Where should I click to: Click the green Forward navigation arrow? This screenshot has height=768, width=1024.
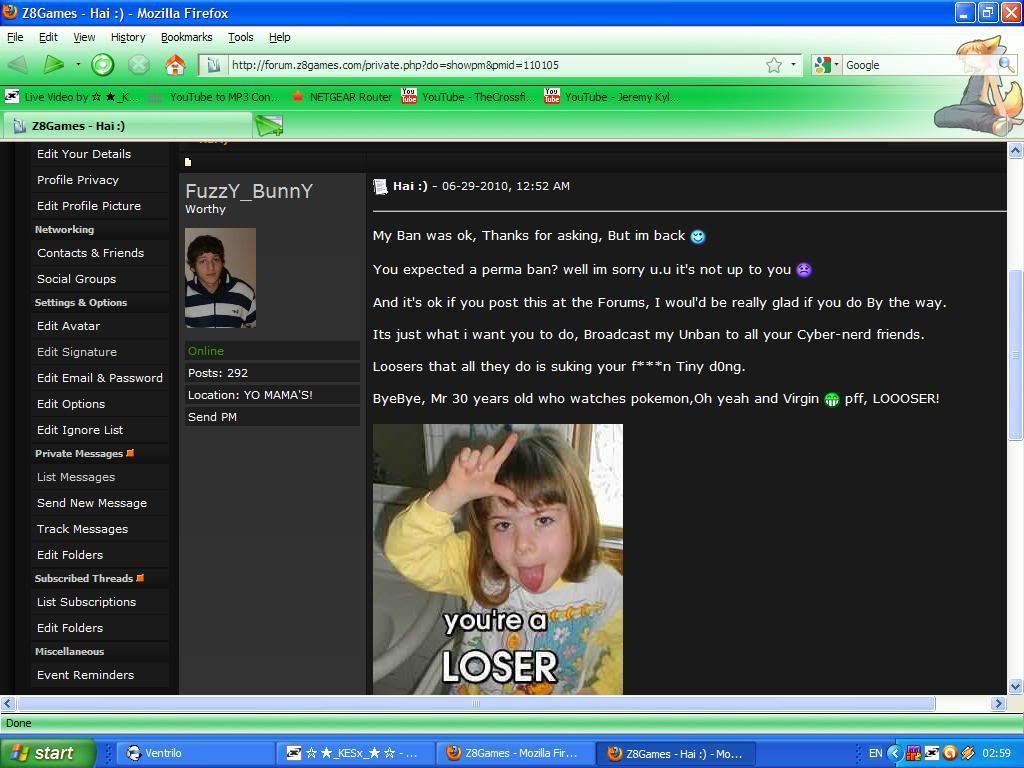[x=53, y=65]
